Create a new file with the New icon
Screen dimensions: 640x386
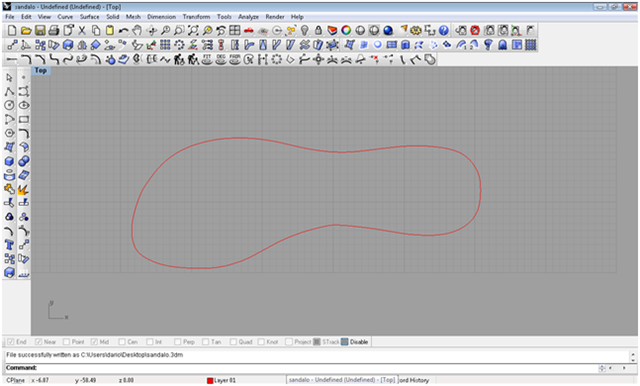pos(12,31)
